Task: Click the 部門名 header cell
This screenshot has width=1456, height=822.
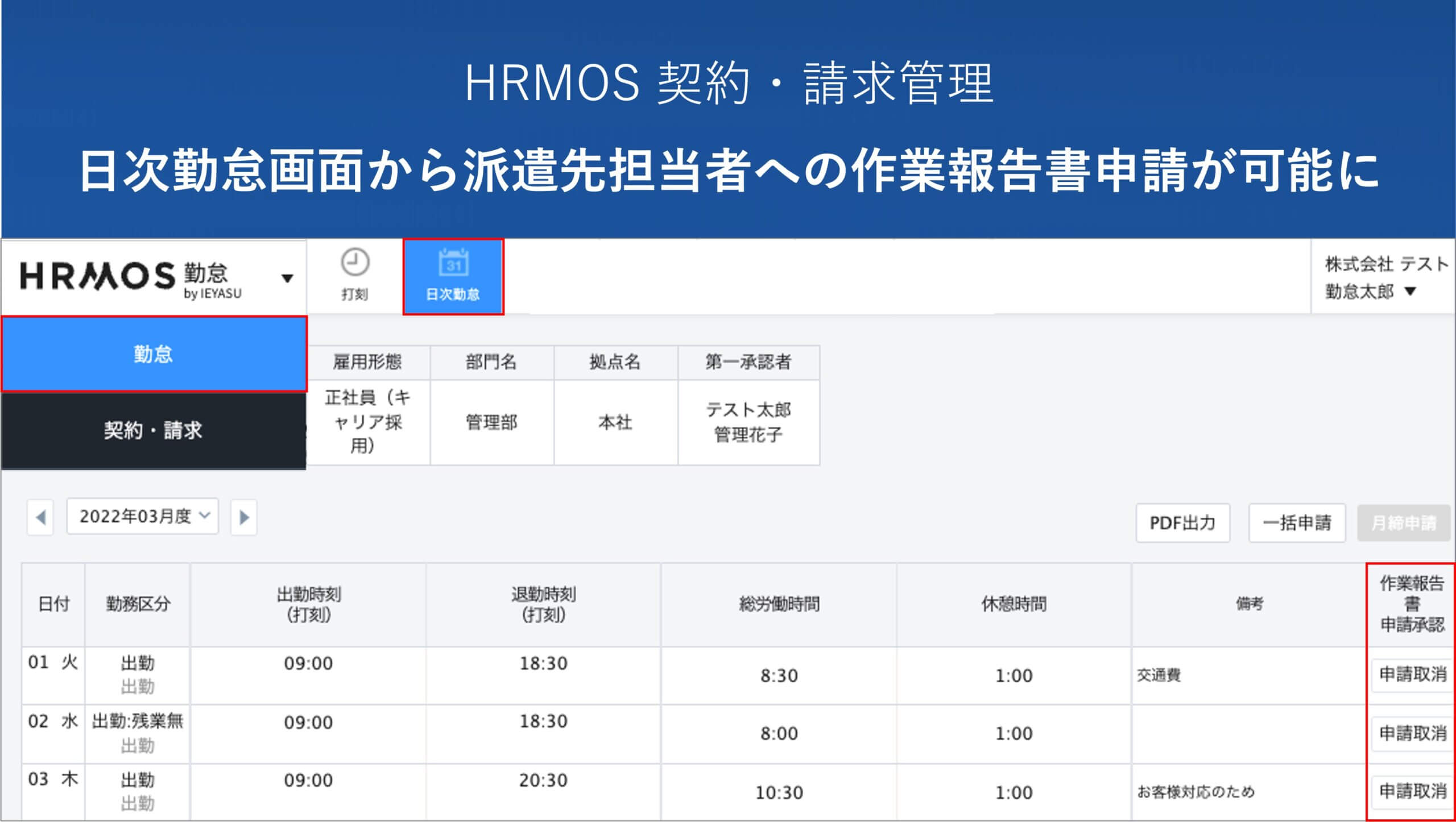Action: (x=492, y=362)
